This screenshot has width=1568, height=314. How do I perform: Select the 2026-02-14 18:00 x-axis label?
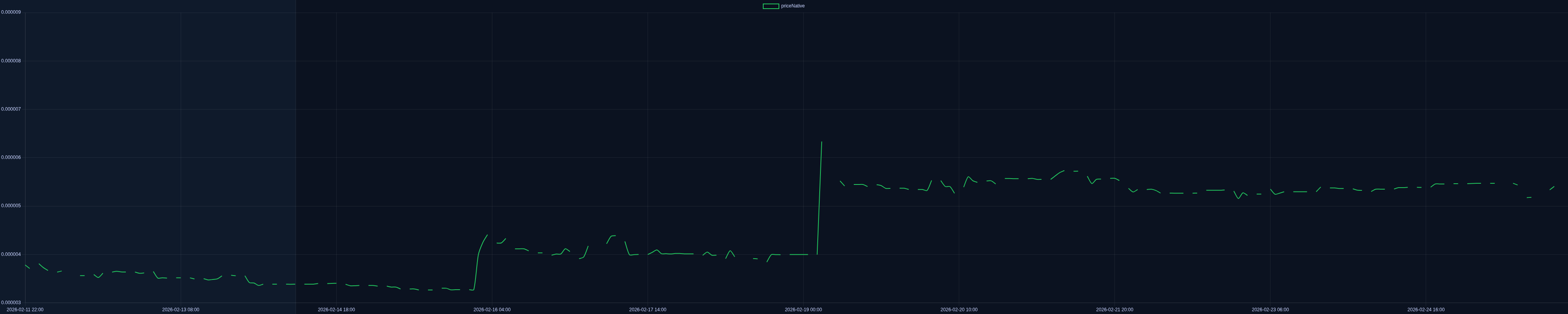[x=337, y=310]
